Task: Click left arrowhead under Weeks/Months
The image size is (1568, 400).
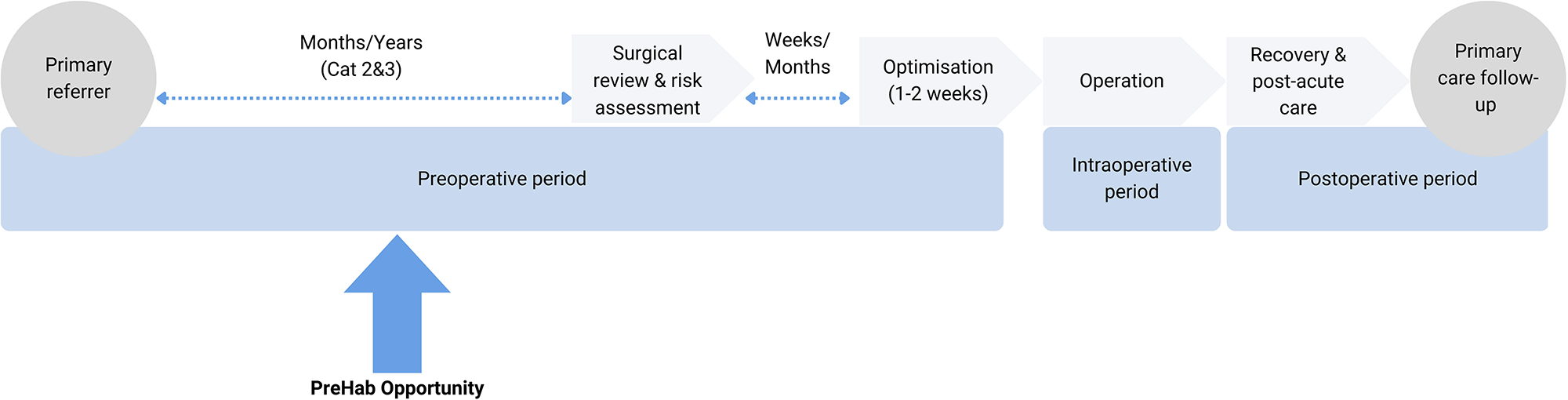Action: (750, 98)
